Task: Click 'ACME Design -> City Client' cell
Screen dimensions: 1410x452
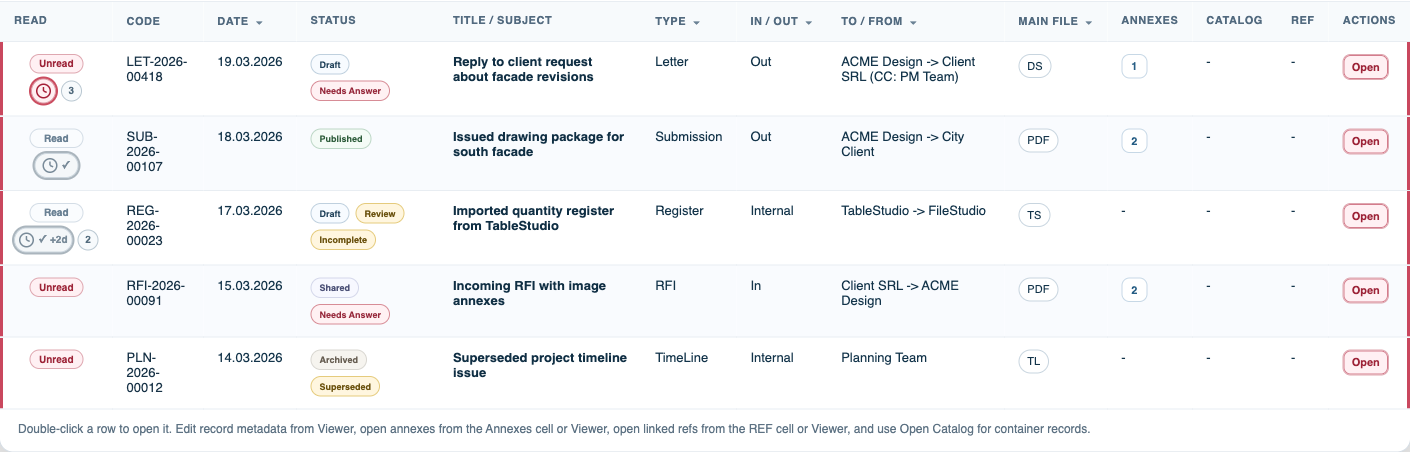Action: coord(903,144)
